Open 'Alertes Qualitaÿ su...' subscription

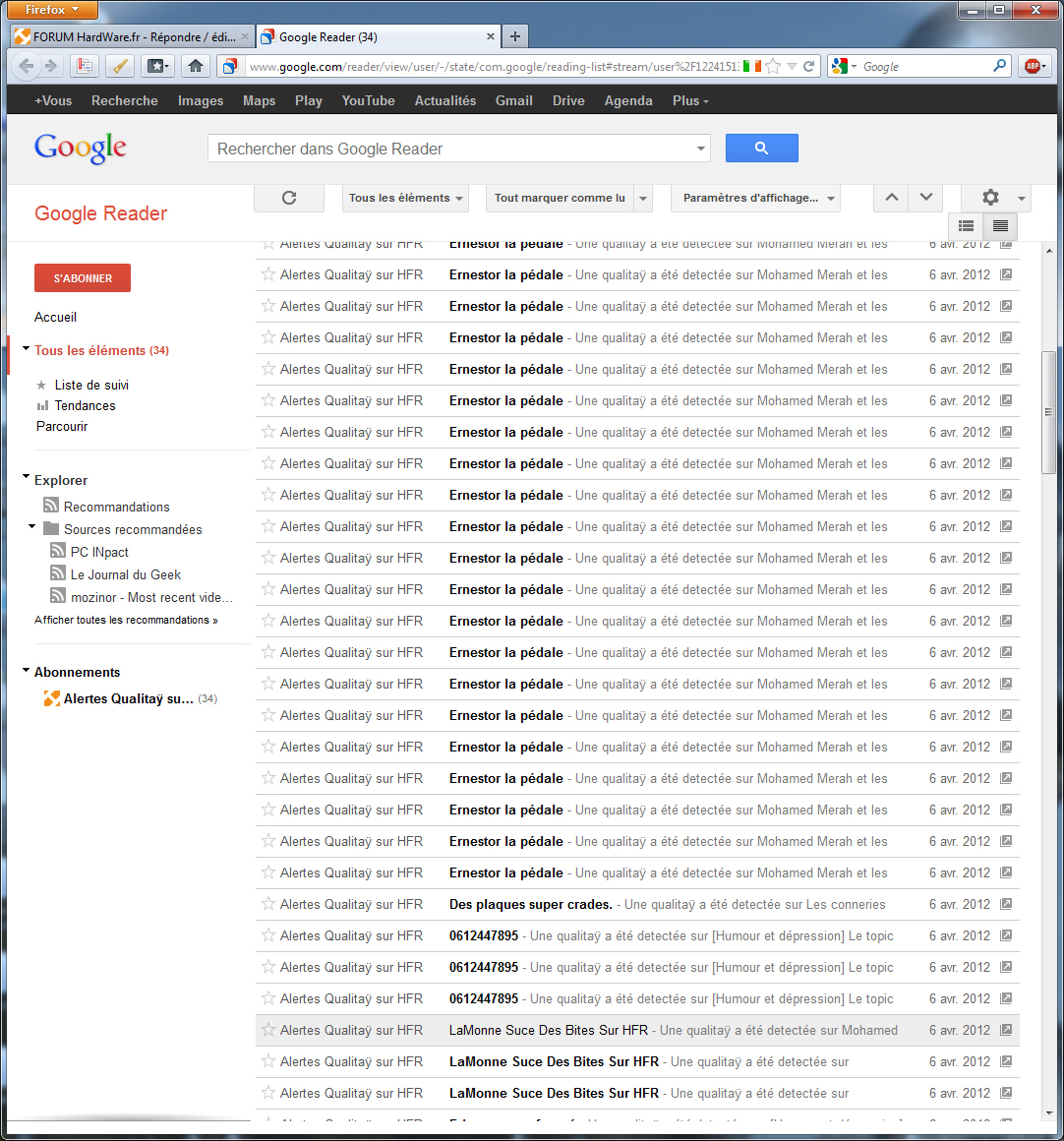pos(129,698)
